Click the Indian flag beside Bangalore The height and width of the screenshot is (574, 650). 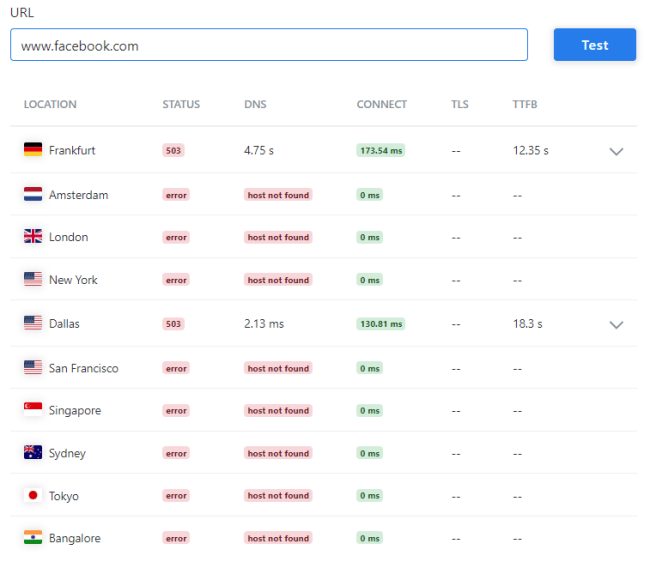(33, 537)
